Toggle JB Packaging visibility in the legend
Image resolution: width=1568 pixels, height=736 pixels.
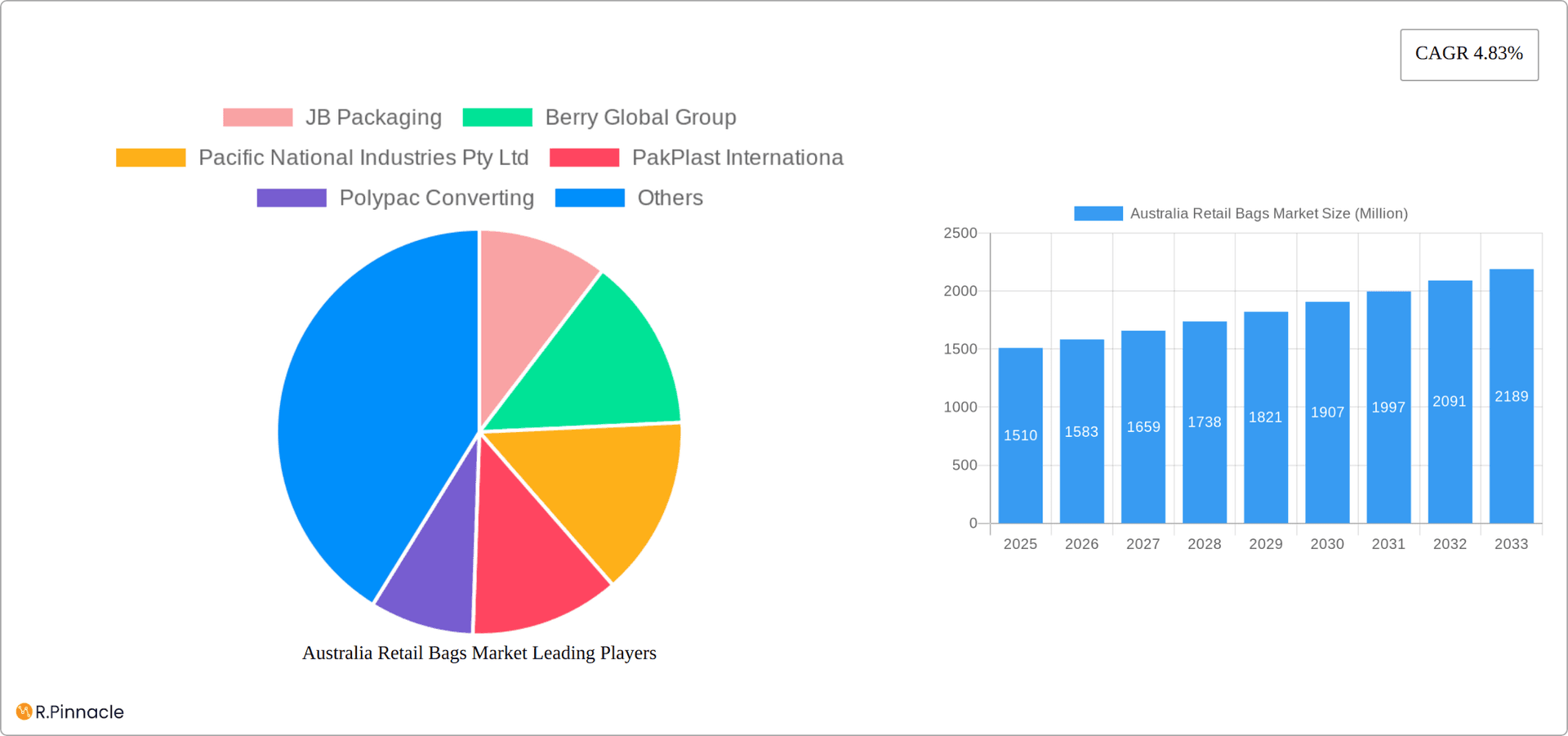(375, 117)
